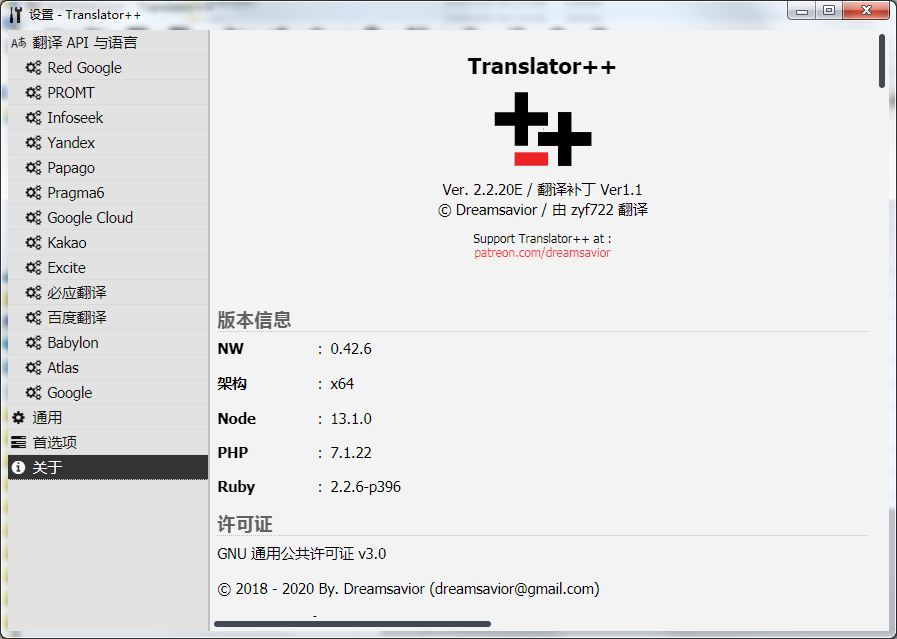Click the info icon next to 关于
The width and height of the screenshot is (897, 639).
pos(18,467)
